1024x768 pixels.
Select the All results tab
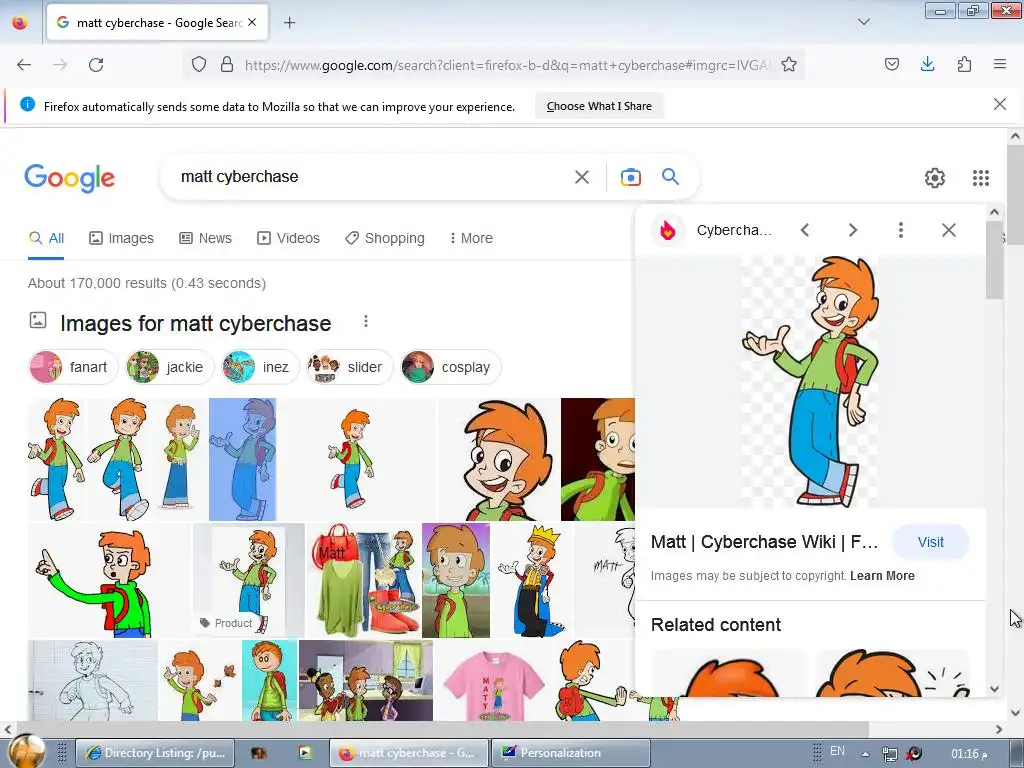(x=46, y=238)
